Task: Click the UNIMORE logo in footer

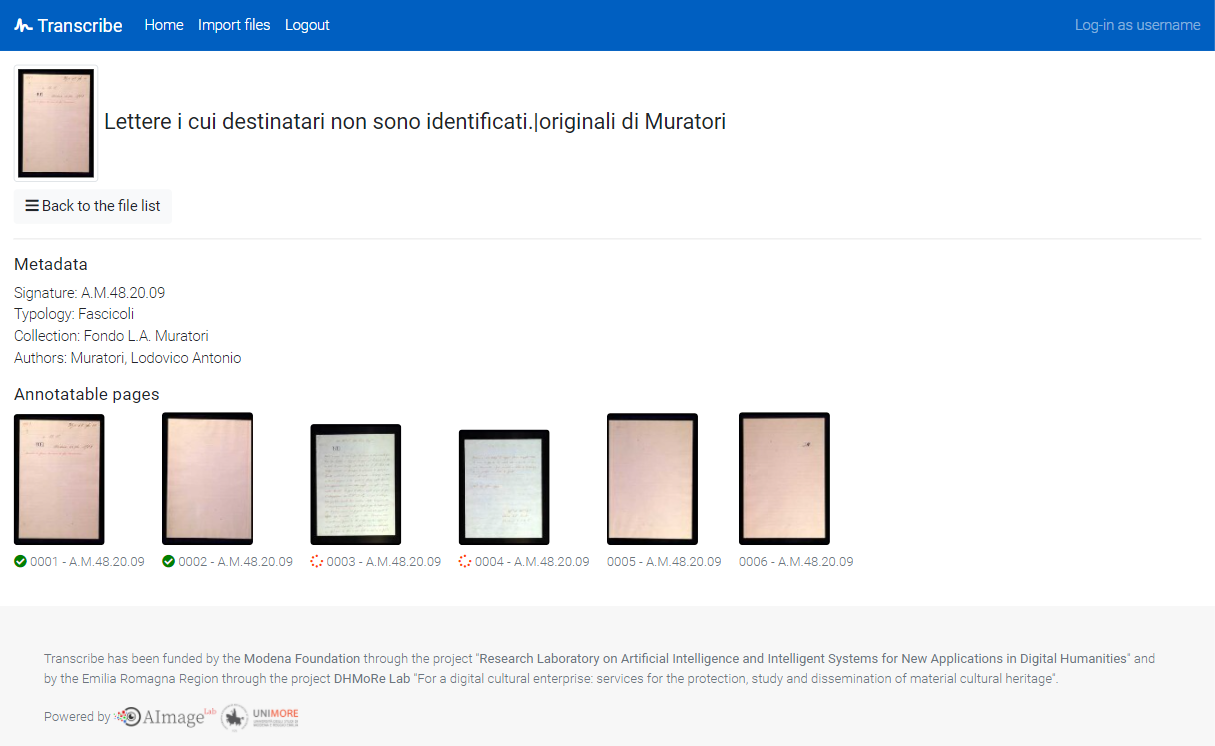Action: tap(260, 716)
